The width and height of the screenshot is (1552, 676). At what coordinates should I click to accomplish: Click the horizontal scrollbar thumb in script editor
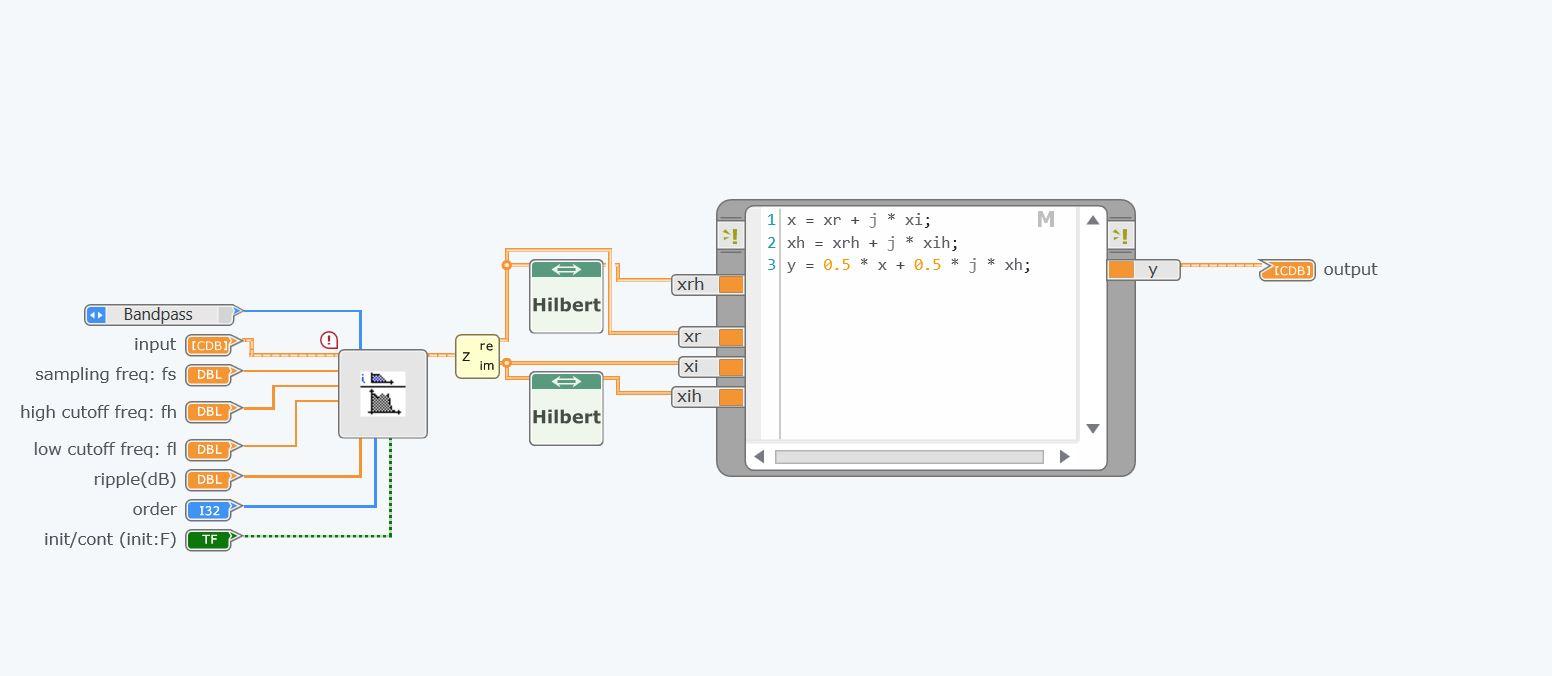(909, 457)
